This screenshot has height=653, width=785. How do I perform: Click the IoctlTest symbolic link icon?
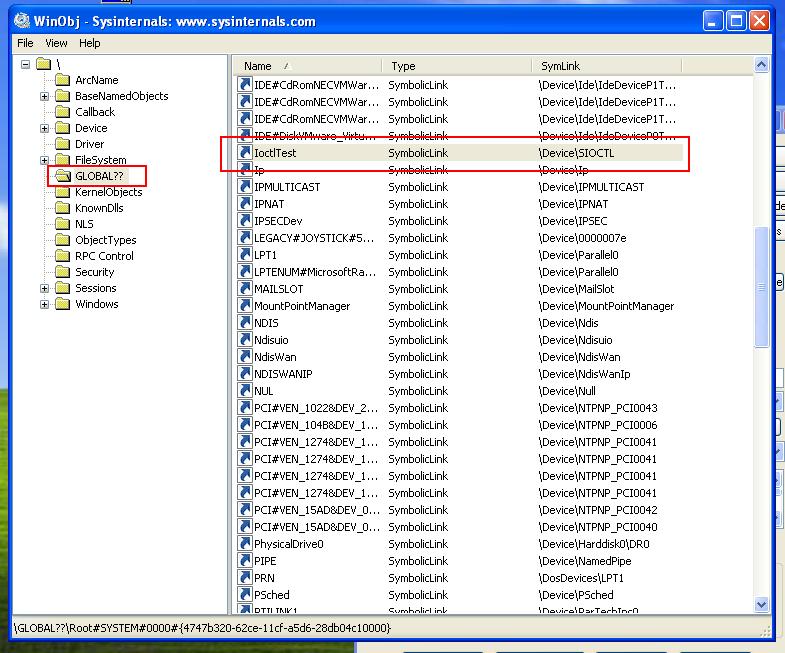(x=245, y=153)
